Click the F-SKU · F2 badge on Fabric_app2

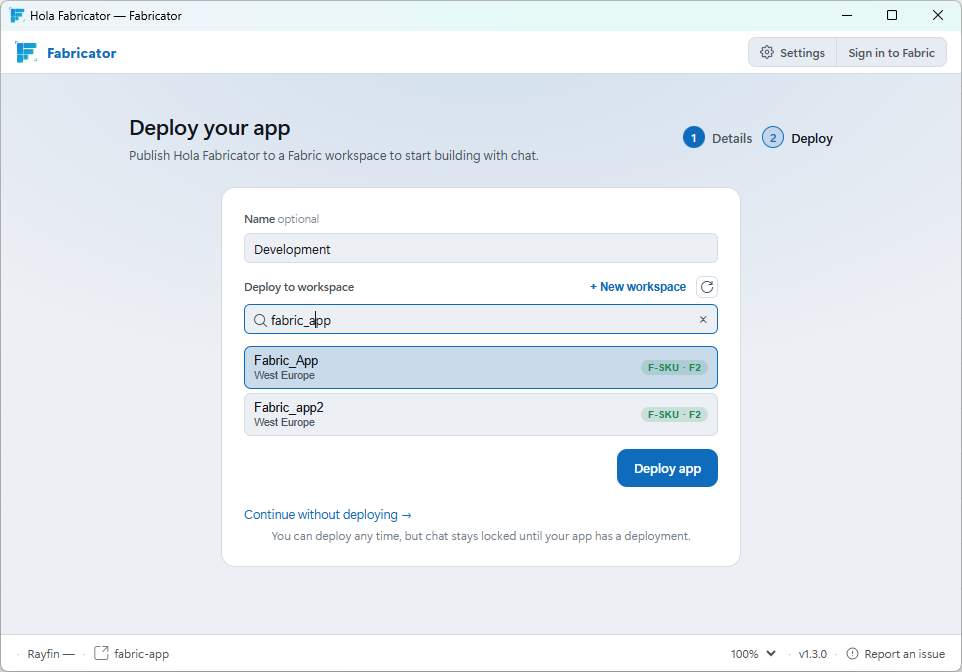[674, 414]
